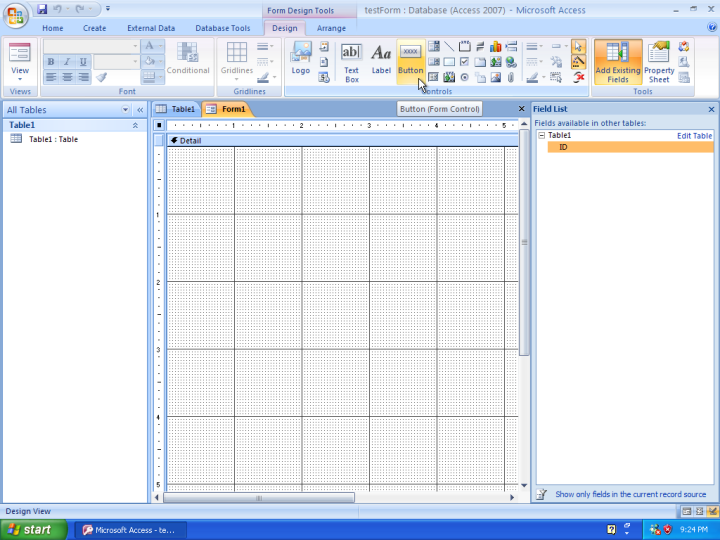The image size is (720, 540).
Task: Click the Select All controls icon
Action: tap(557, 78)
